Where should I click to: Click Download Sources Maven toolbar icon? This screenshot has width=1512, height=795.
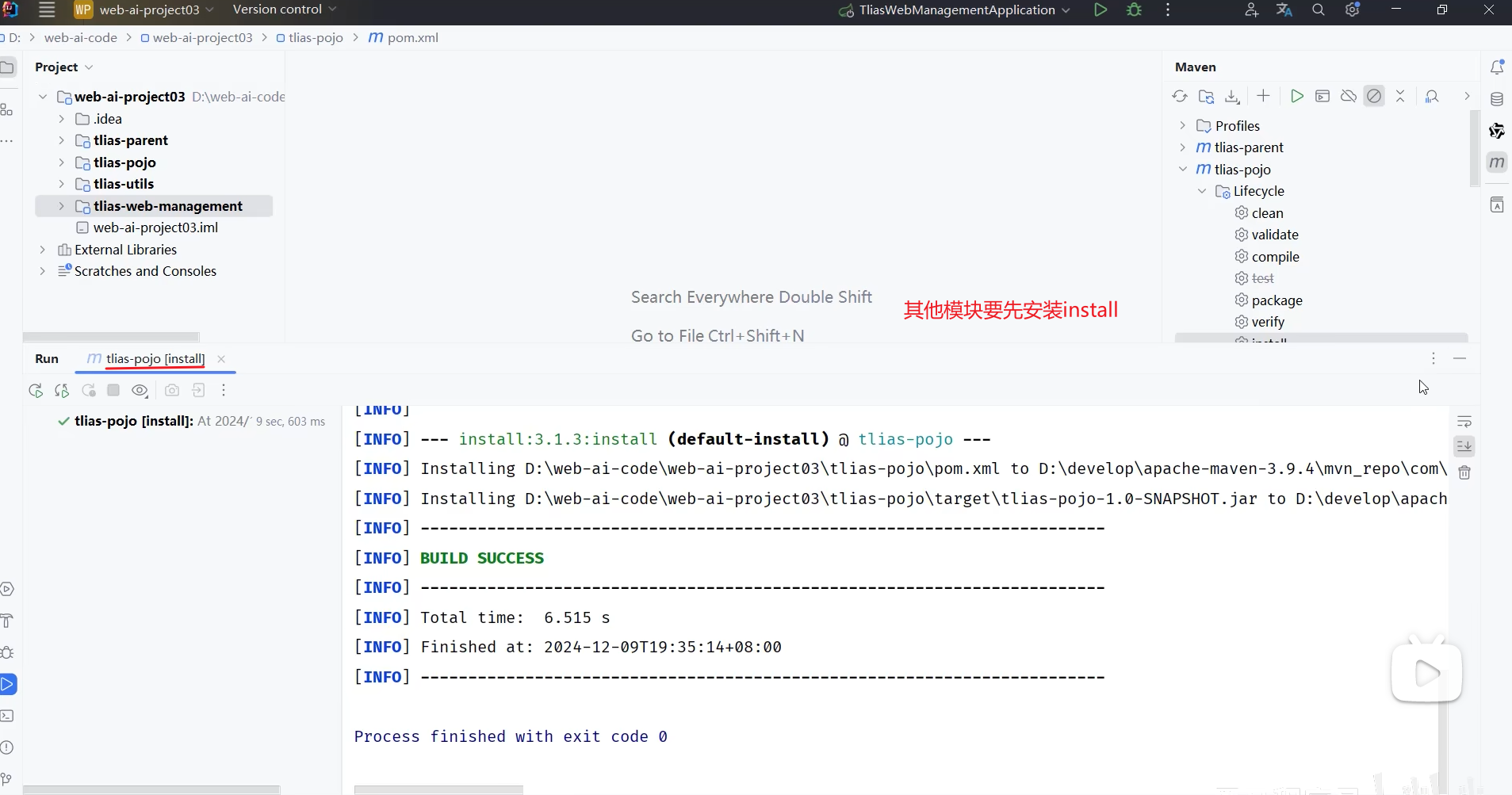point(1232,96)
